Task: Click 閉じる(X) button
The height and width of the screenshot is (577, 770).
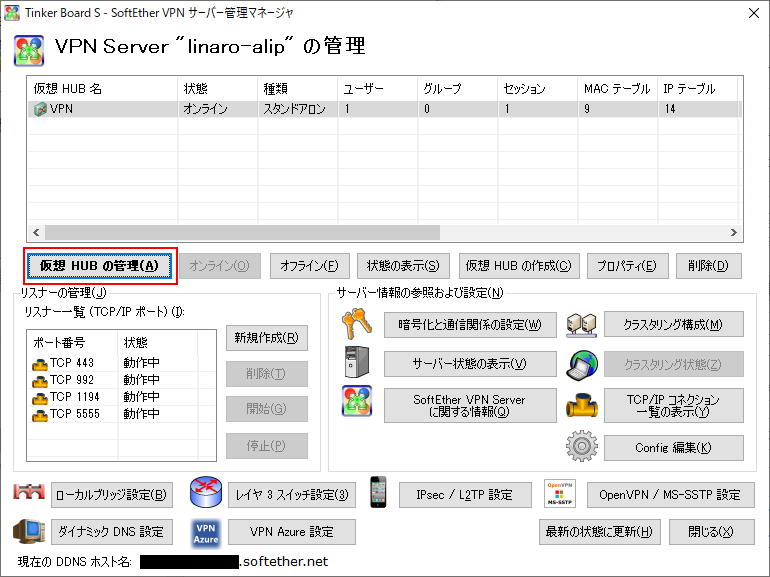Action: pyautogui.click(x=712, y=532)
